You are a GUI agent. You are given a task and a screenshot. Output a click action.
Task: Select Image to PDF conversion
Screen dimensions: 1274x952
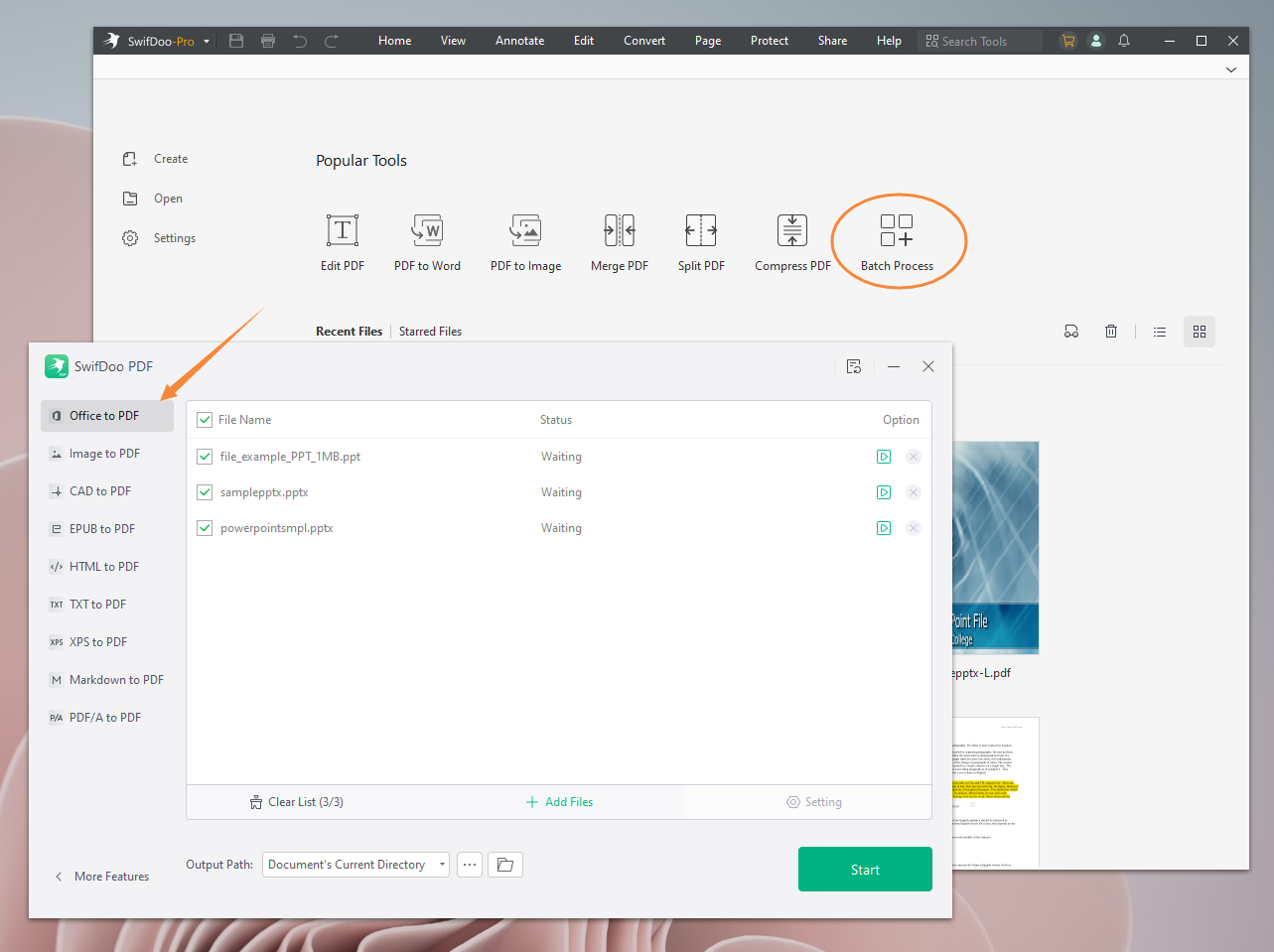(x=107, y=454)
